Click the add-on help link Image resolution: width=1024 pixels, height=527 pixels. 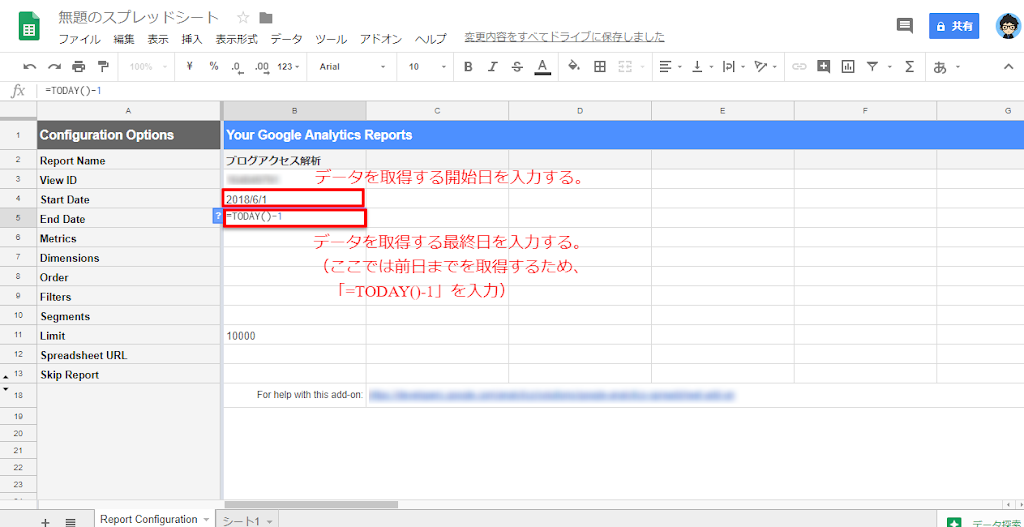(x=551, y=394)
